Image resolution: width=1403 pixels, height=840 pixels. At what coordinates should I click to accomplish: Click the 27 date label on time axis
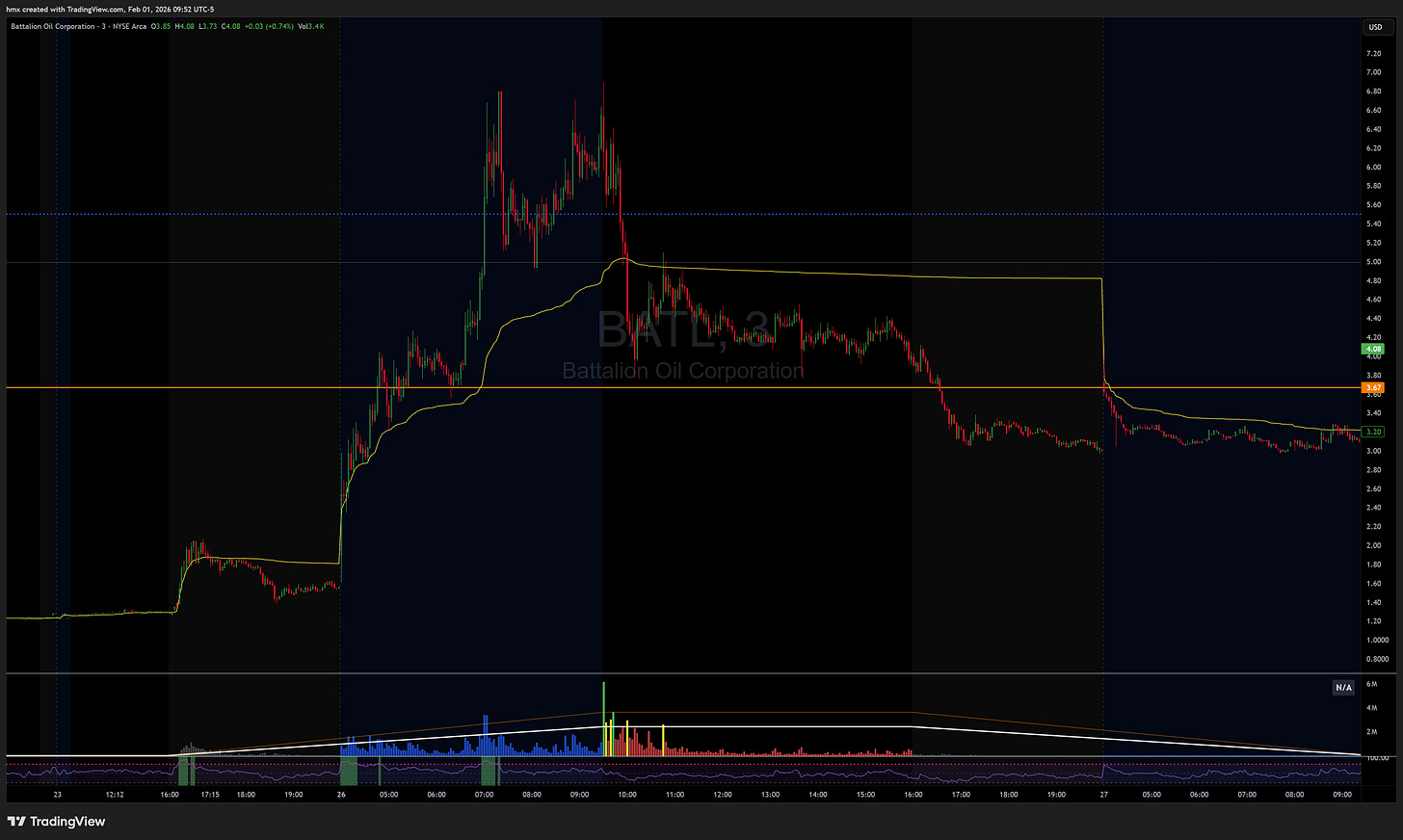(x=1104, y=795)
